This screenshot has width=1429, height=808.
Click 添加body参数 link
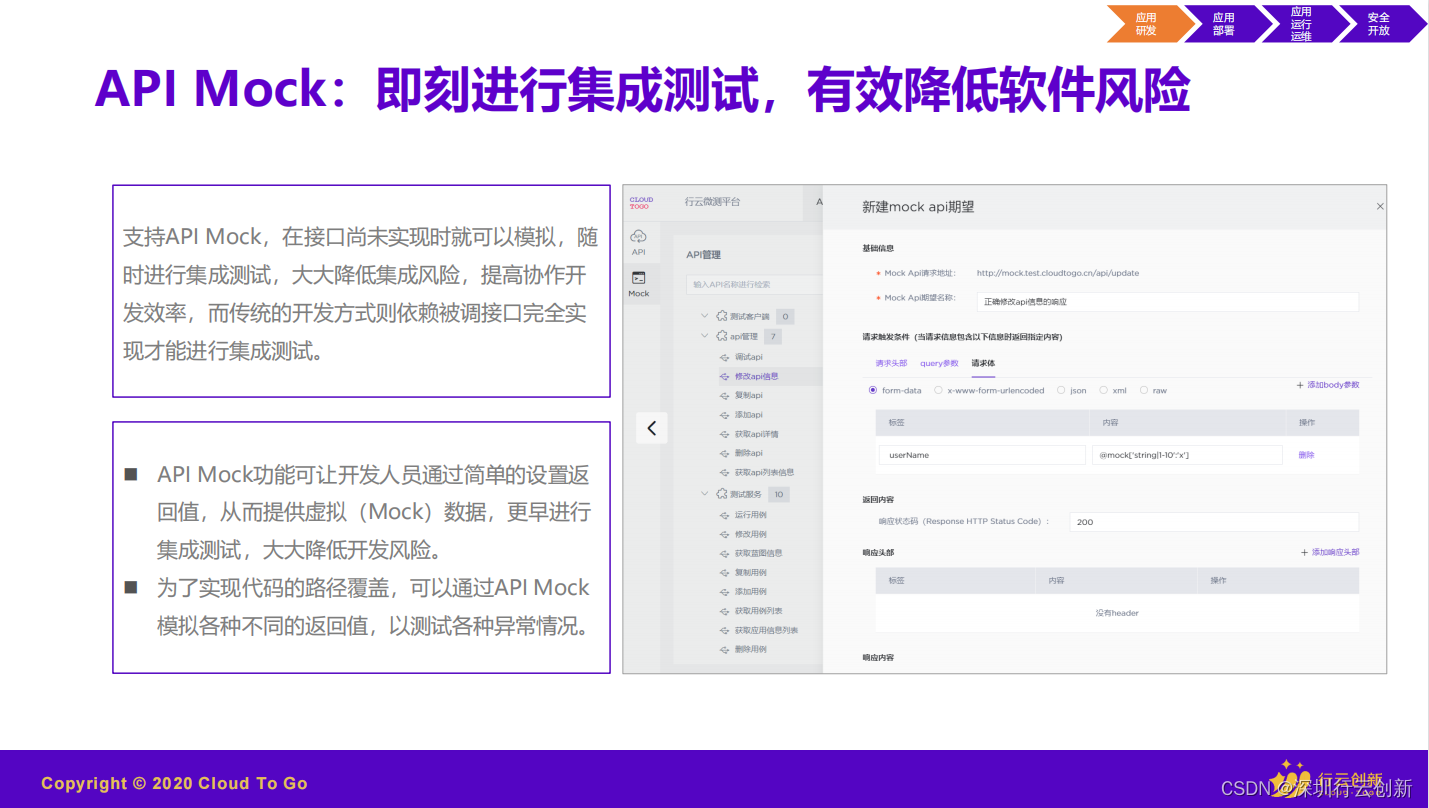coord(1327,385)
